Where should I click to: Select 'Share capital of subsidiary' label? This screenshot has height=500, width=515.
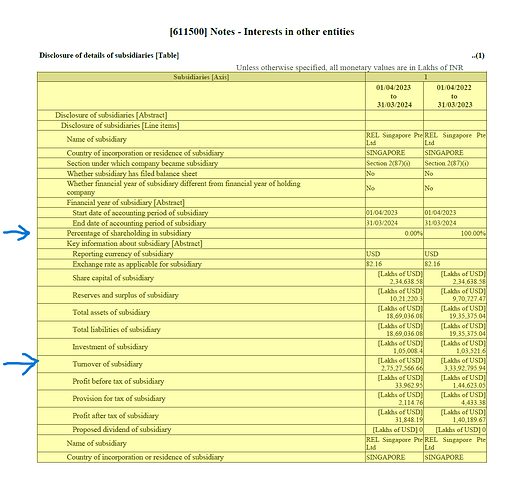pyautogui.click(x=113, y=278)
